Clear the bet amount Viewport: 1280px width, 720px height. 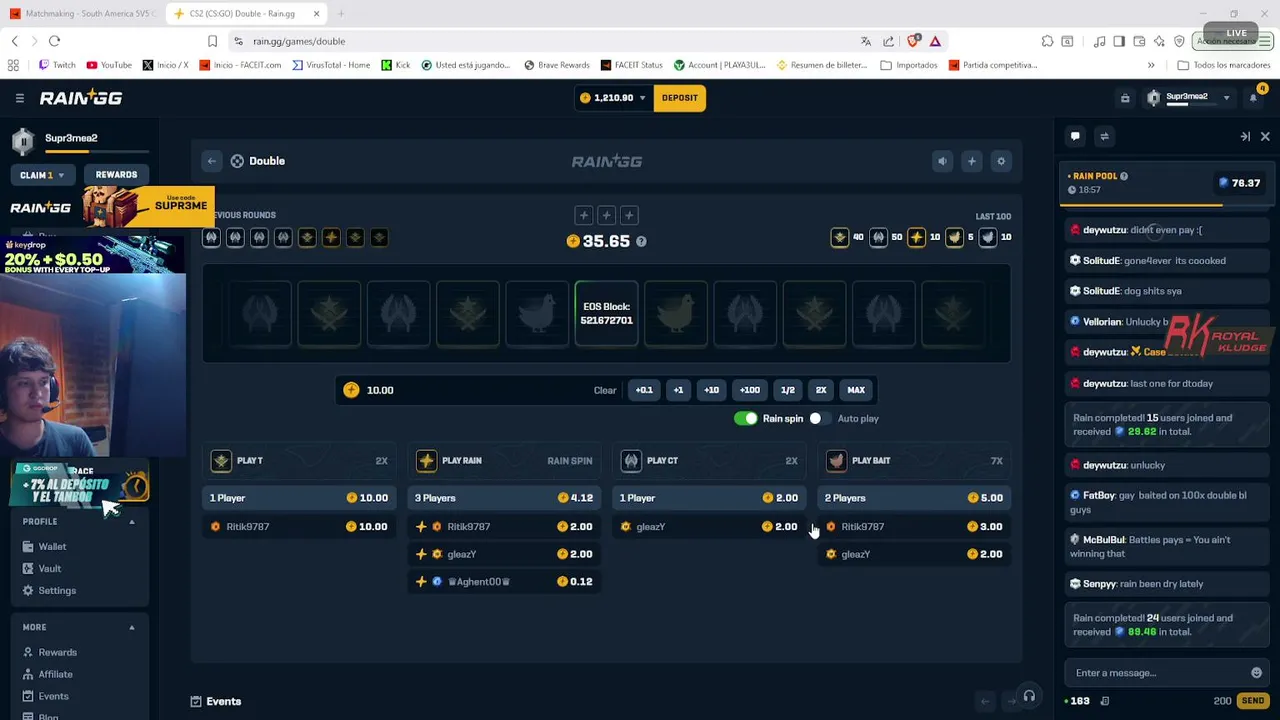click(605, 390)
